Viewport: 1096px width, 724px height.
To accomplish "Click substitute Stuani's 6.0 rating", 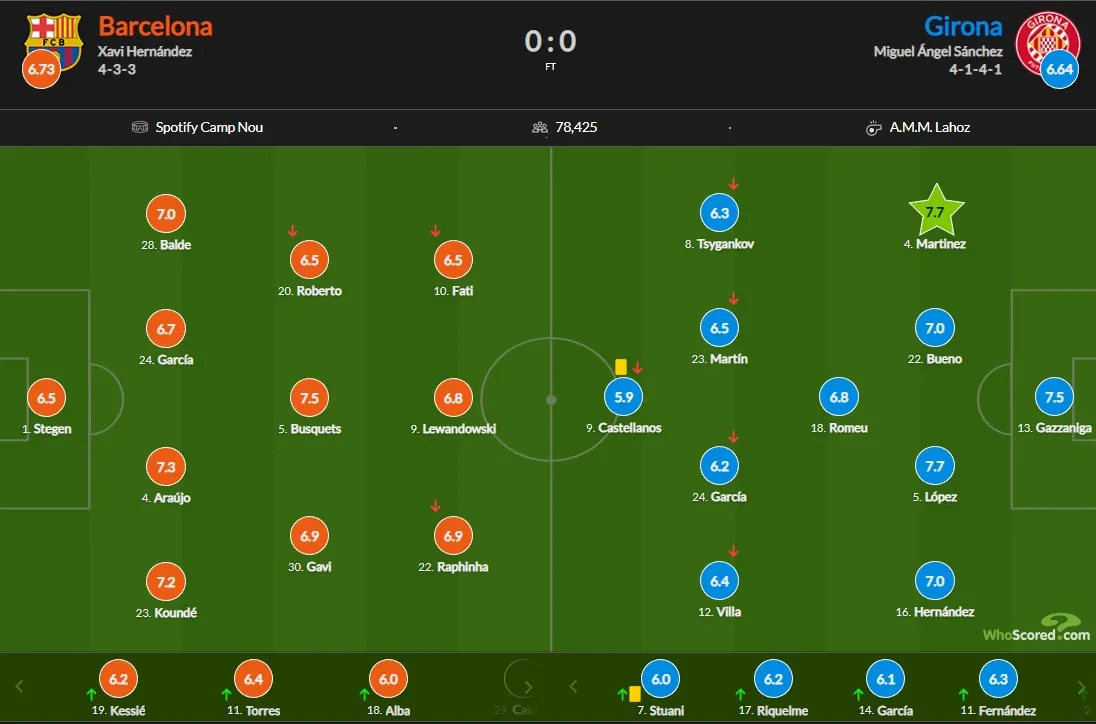I will coord(660,679).
